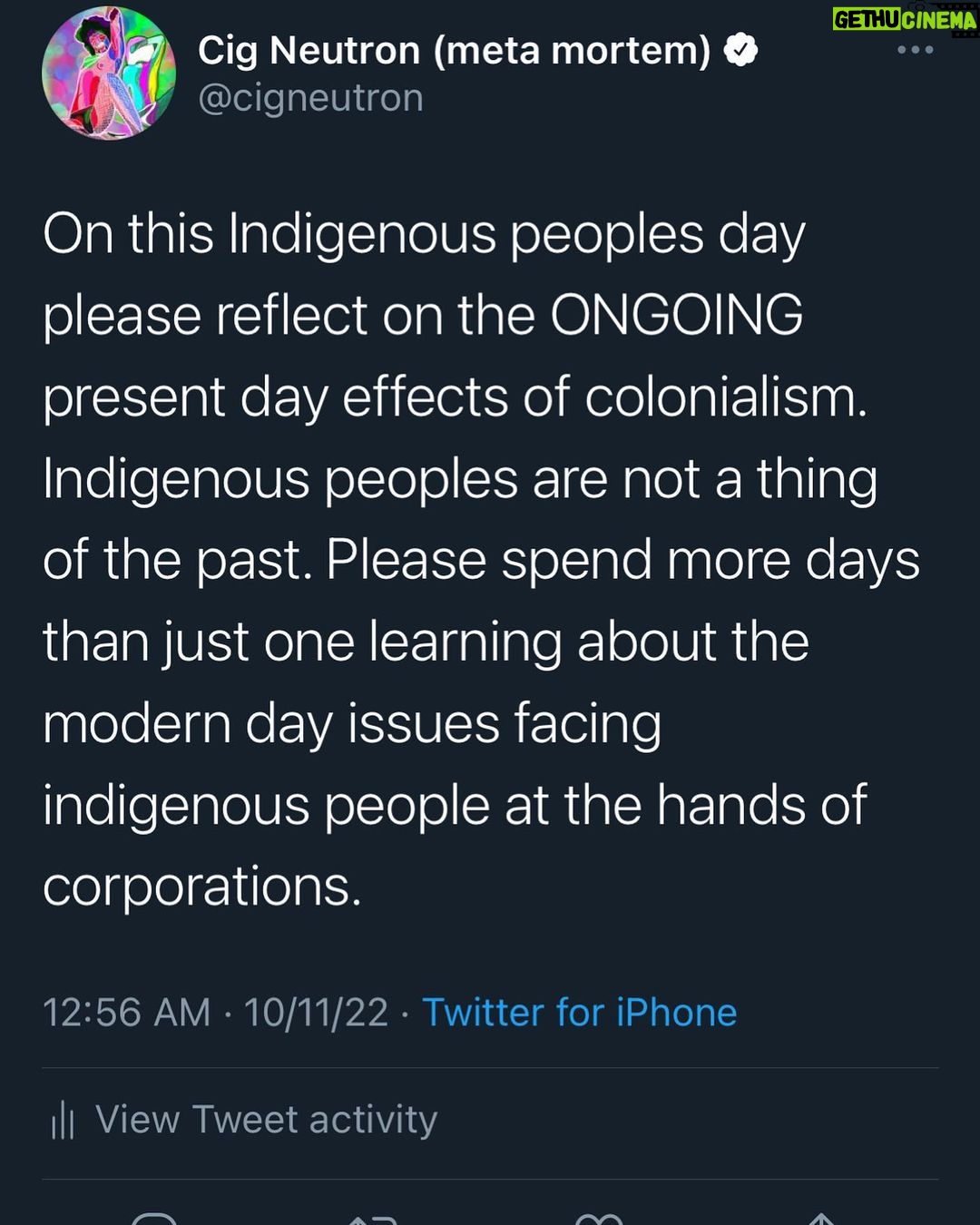Tap the tweet body word corporations
The width and height of the screenshot is (980, 1225).
(201, 887)
